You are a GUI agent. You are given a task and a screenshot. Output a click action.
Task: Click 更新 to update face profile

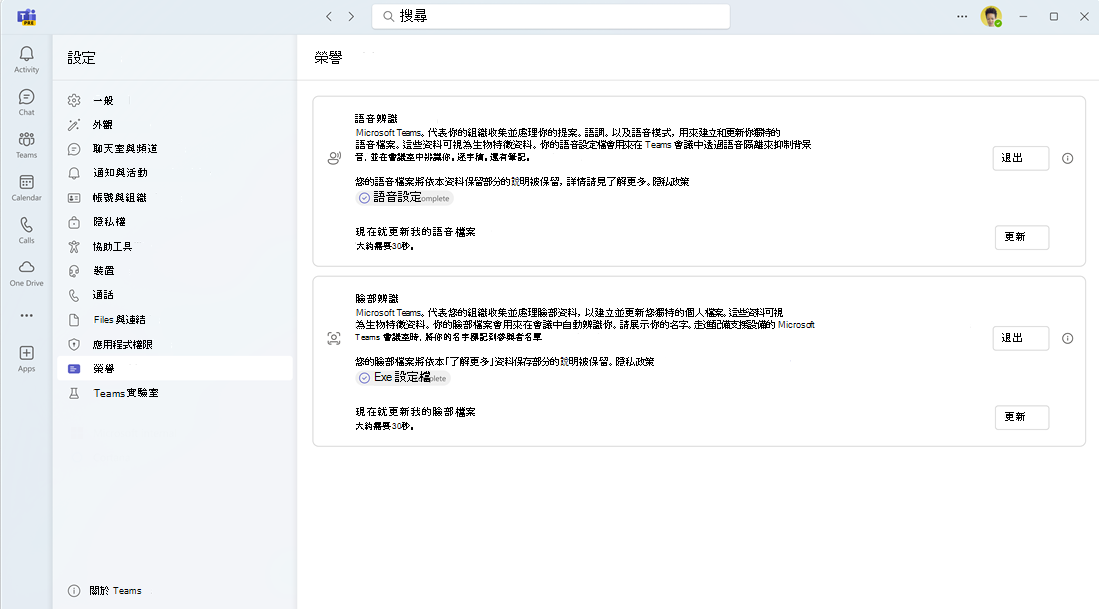[x=1021, y=417]
